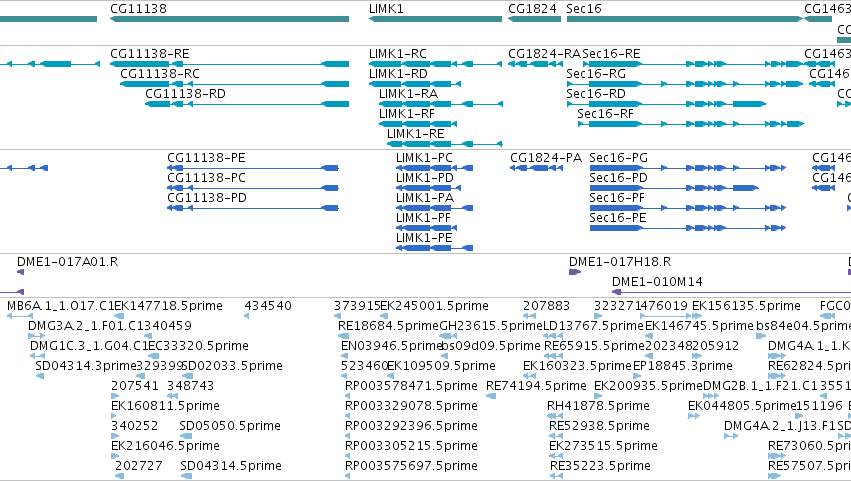Click the CG11138-RE transcript label
Screen dimensions: 851x481
[x=150, y=54]
